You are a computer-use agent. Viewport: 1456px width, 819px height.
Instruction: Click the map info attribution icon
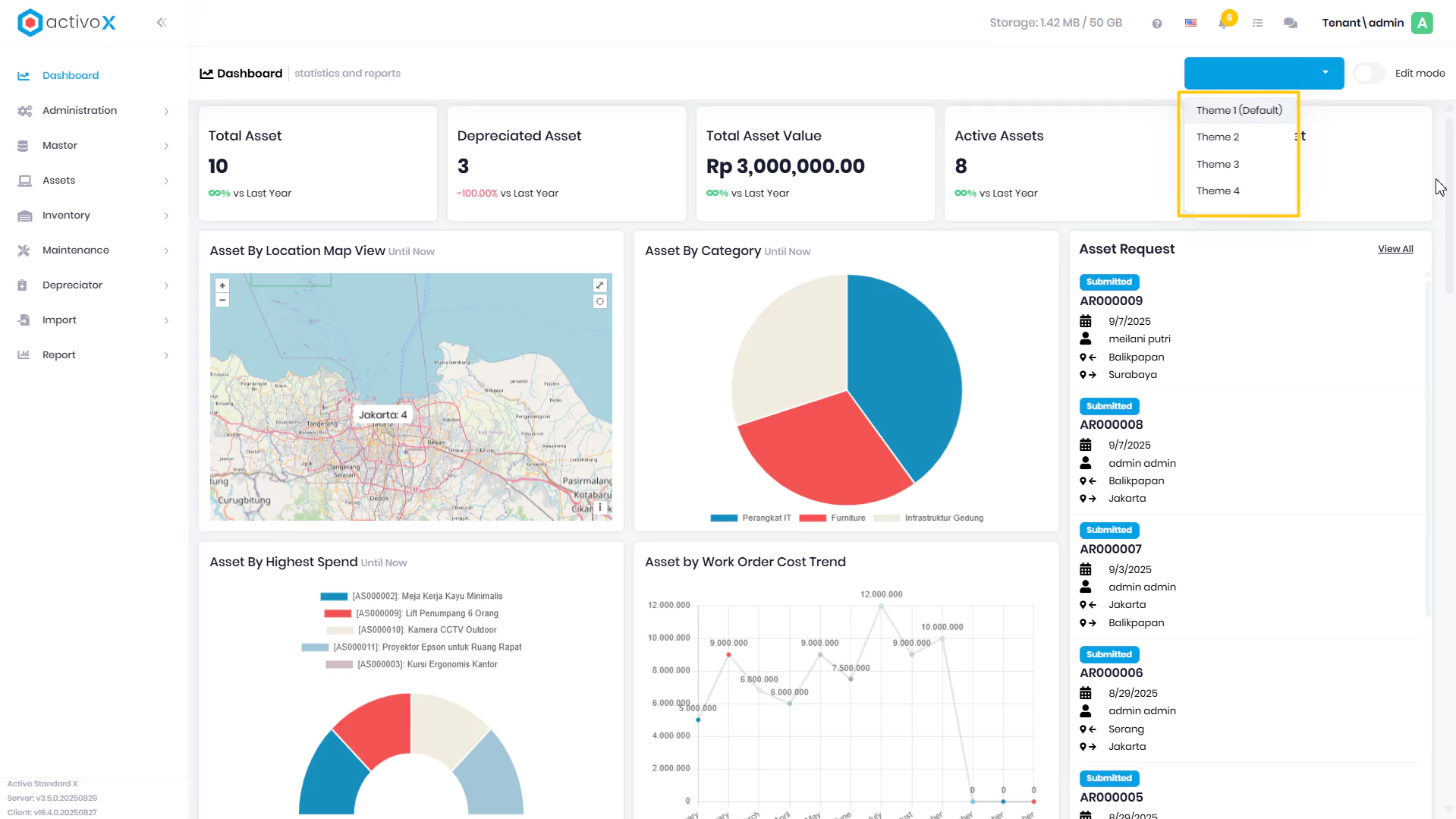coord(600,508)
